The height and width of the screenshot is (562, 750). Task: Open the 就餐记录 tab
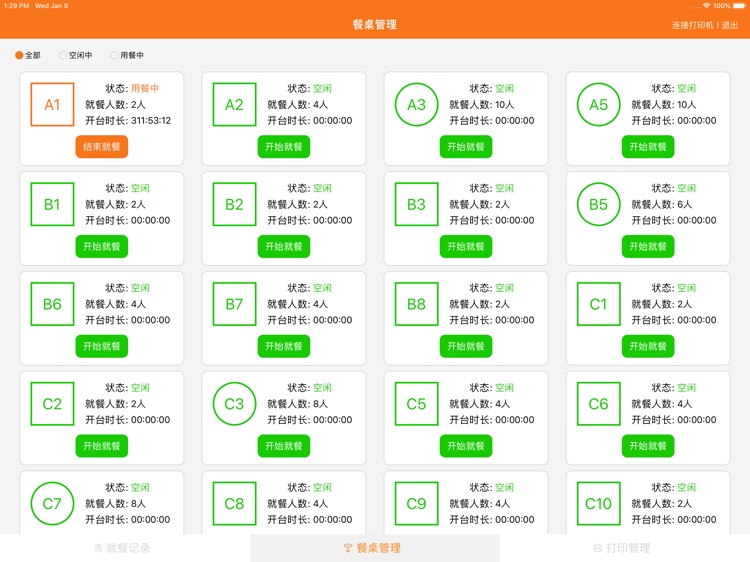coord(122,548)
